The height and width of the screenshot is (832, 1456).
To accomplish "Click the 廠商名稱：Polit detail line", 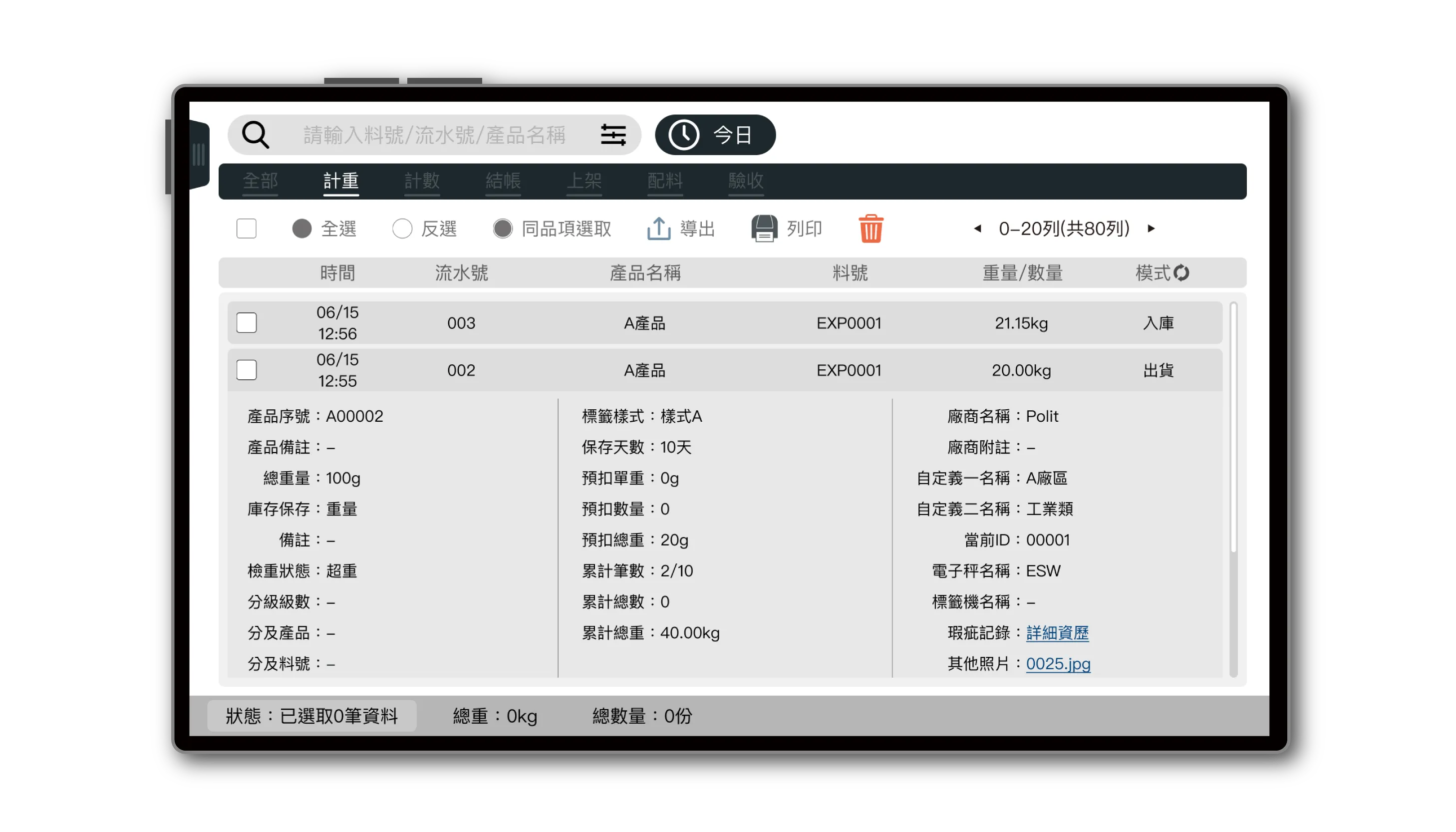I will pyautogui.click(x=1003, y=417).
